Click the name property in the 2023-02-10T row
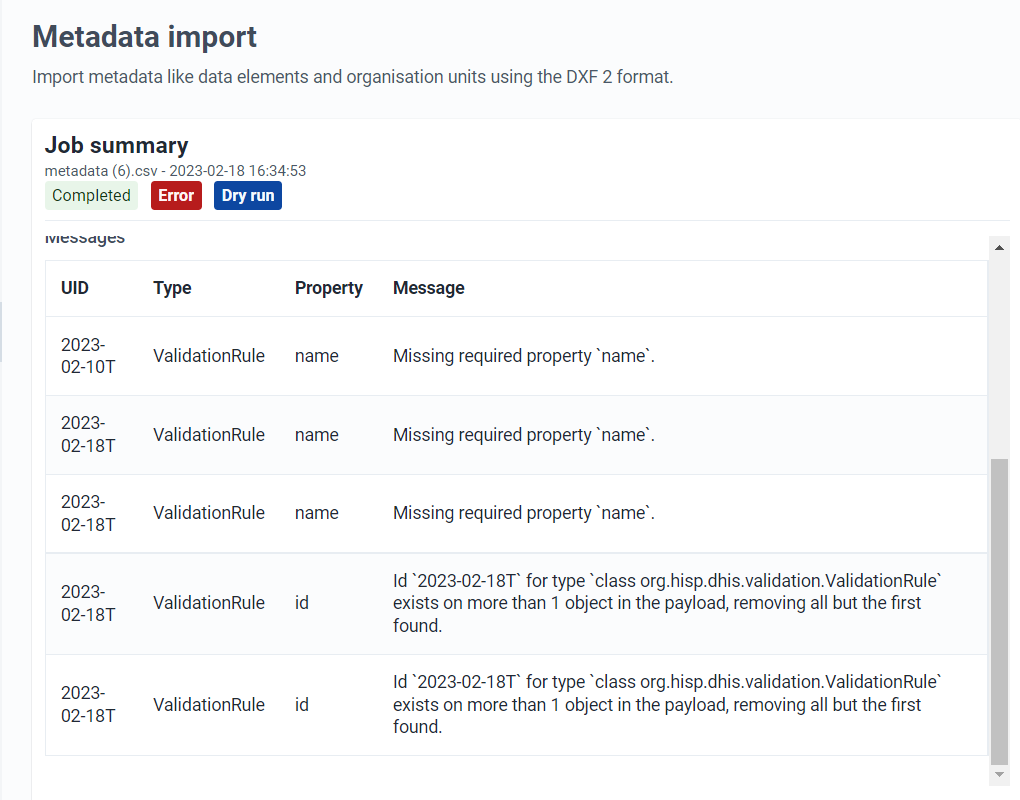This screenshot has height=800, width=1020. [x=317, y=356]
